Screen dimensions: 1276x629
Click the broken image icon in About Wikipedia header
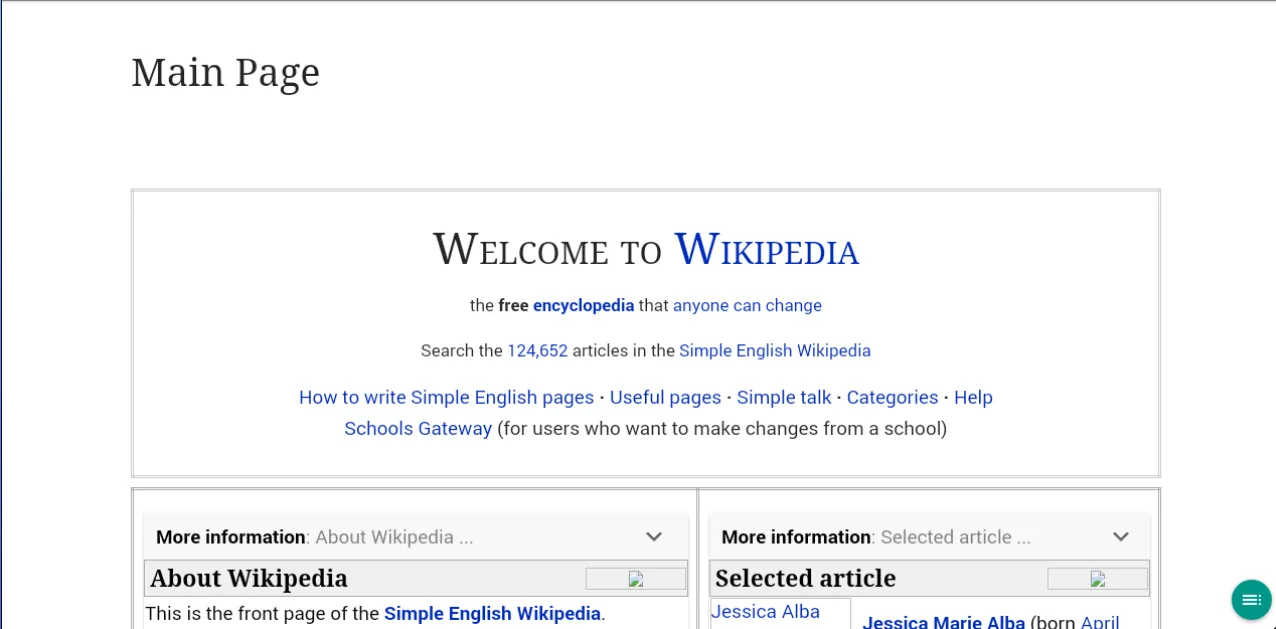pos(635,579)
